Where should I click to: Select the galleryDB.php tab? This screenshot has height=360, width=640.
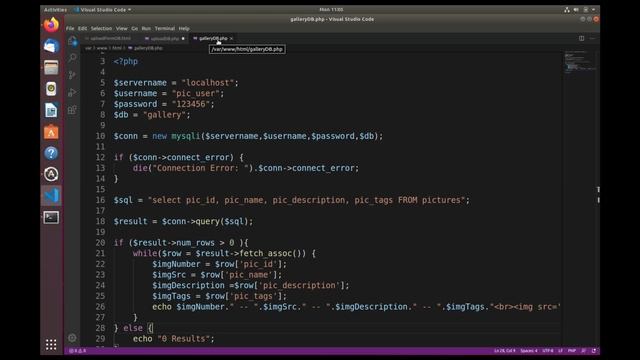tap(213, 38)
